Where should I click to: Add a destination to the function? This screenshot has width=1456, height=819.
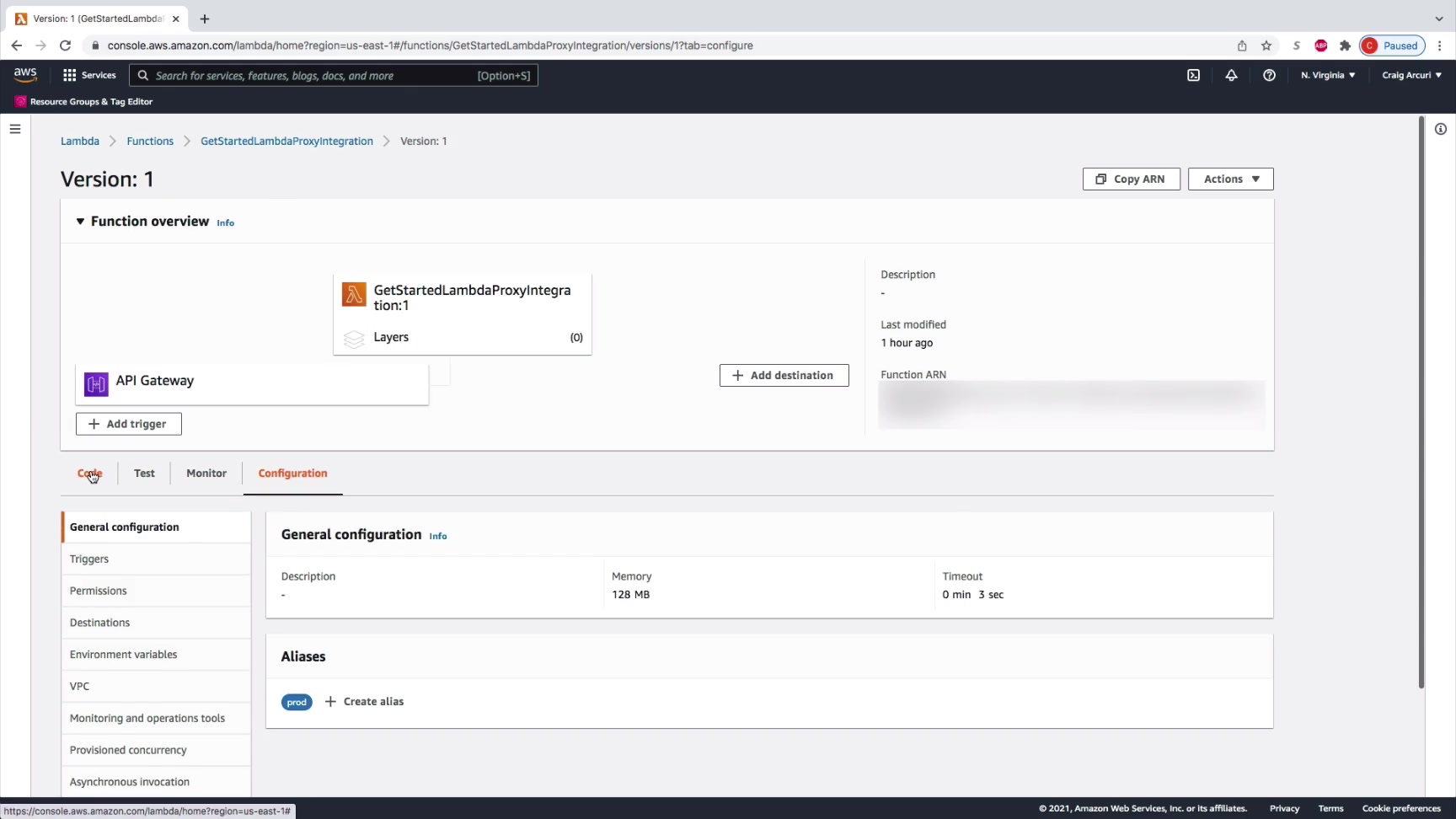tap(784, 375)
